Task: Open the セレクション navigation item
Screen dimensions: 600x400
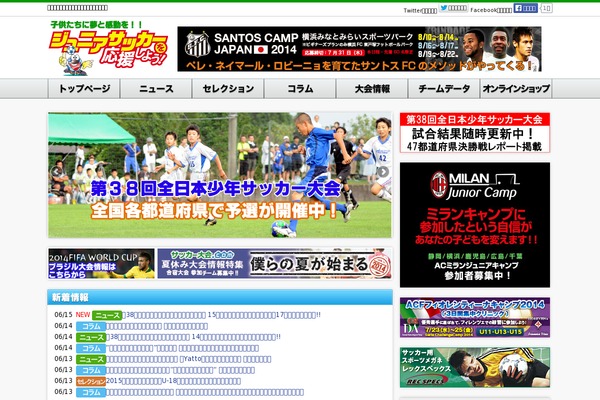Action: click(x=228, y=89)
